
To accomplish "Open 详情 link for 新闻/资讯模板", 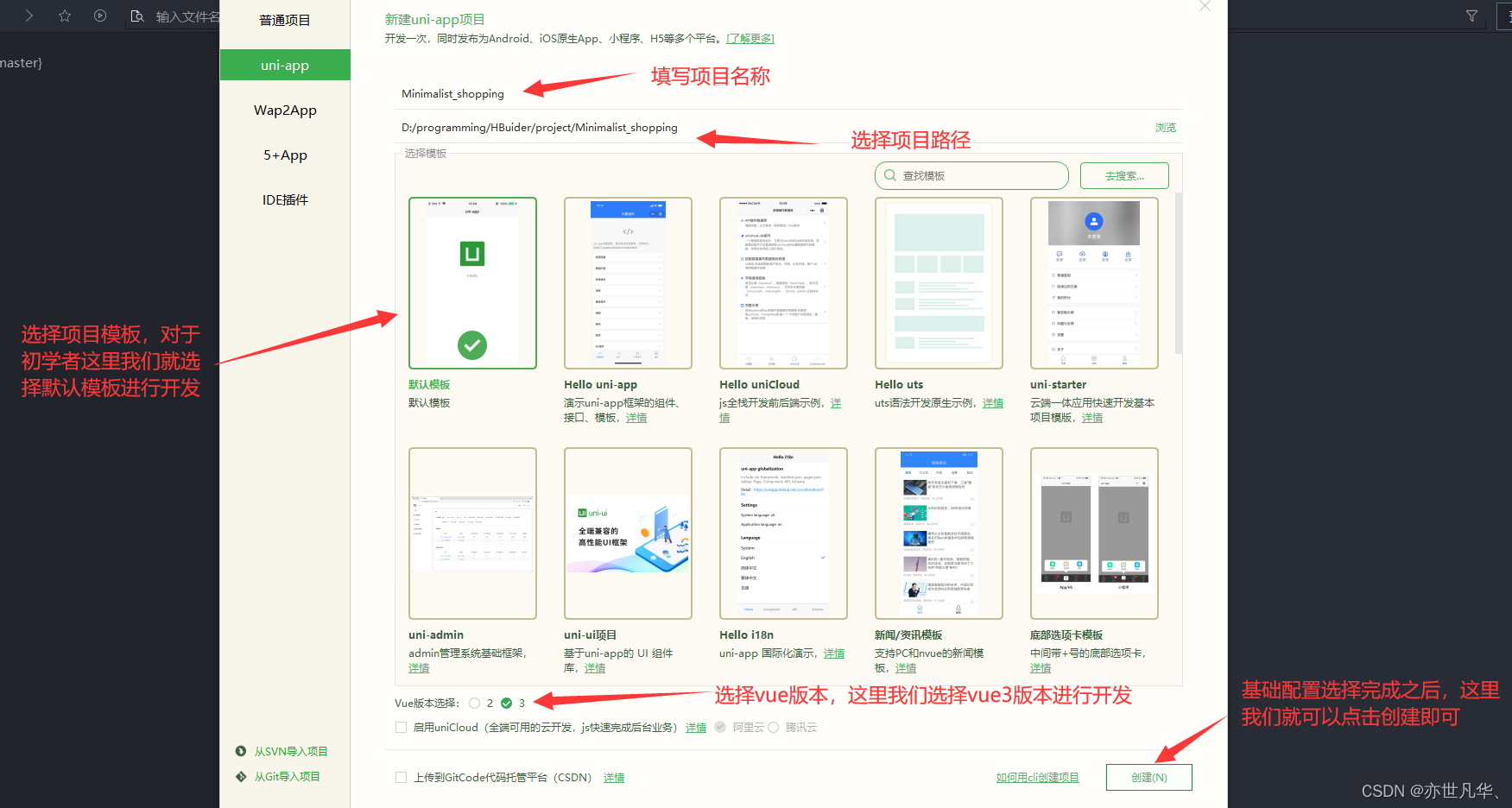I will (x=906, y=668).
